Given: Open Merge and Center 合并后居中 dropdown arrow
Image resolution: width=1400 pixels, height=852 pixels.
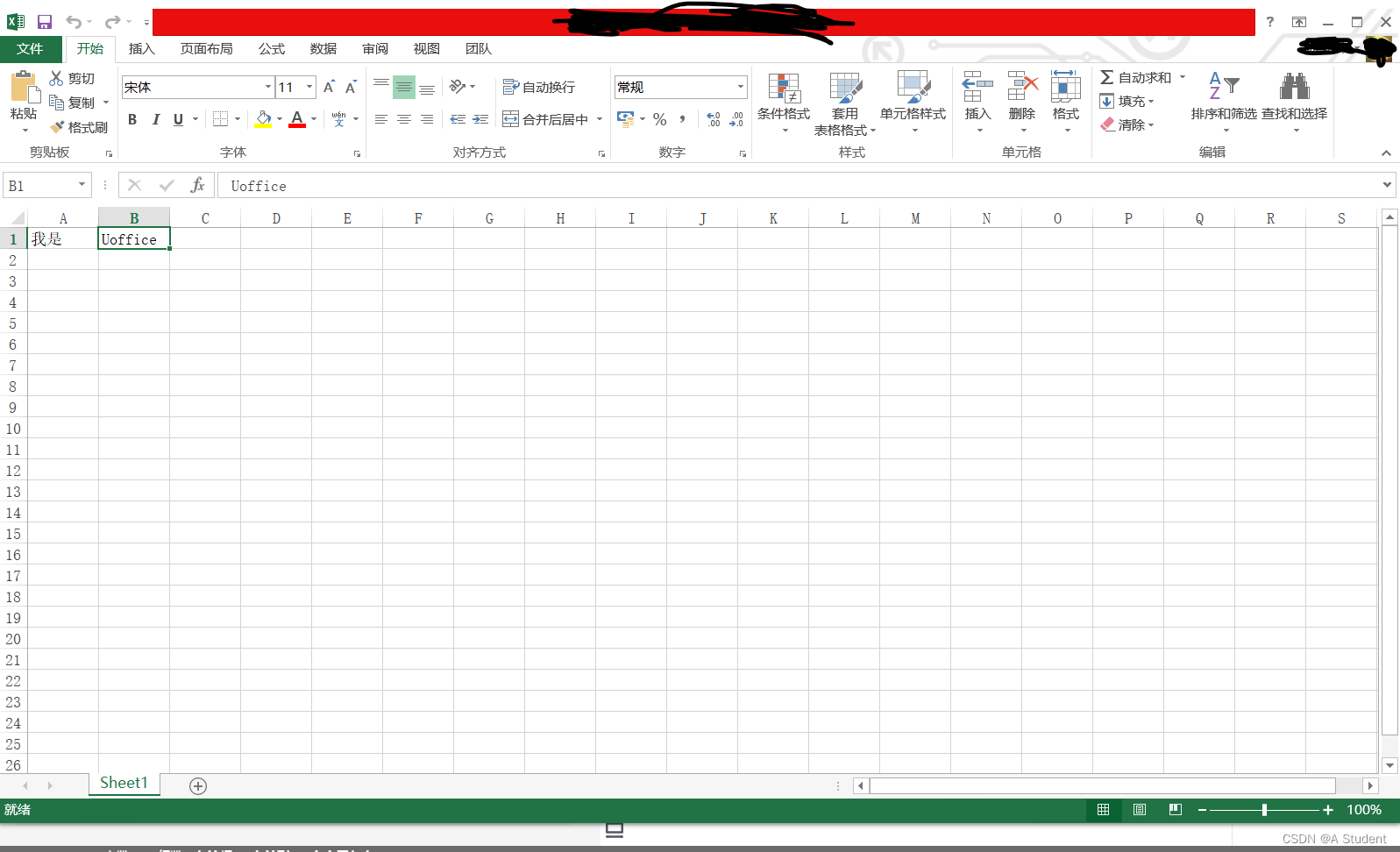Looking at the screenshot, I should (x=600, y=119).
